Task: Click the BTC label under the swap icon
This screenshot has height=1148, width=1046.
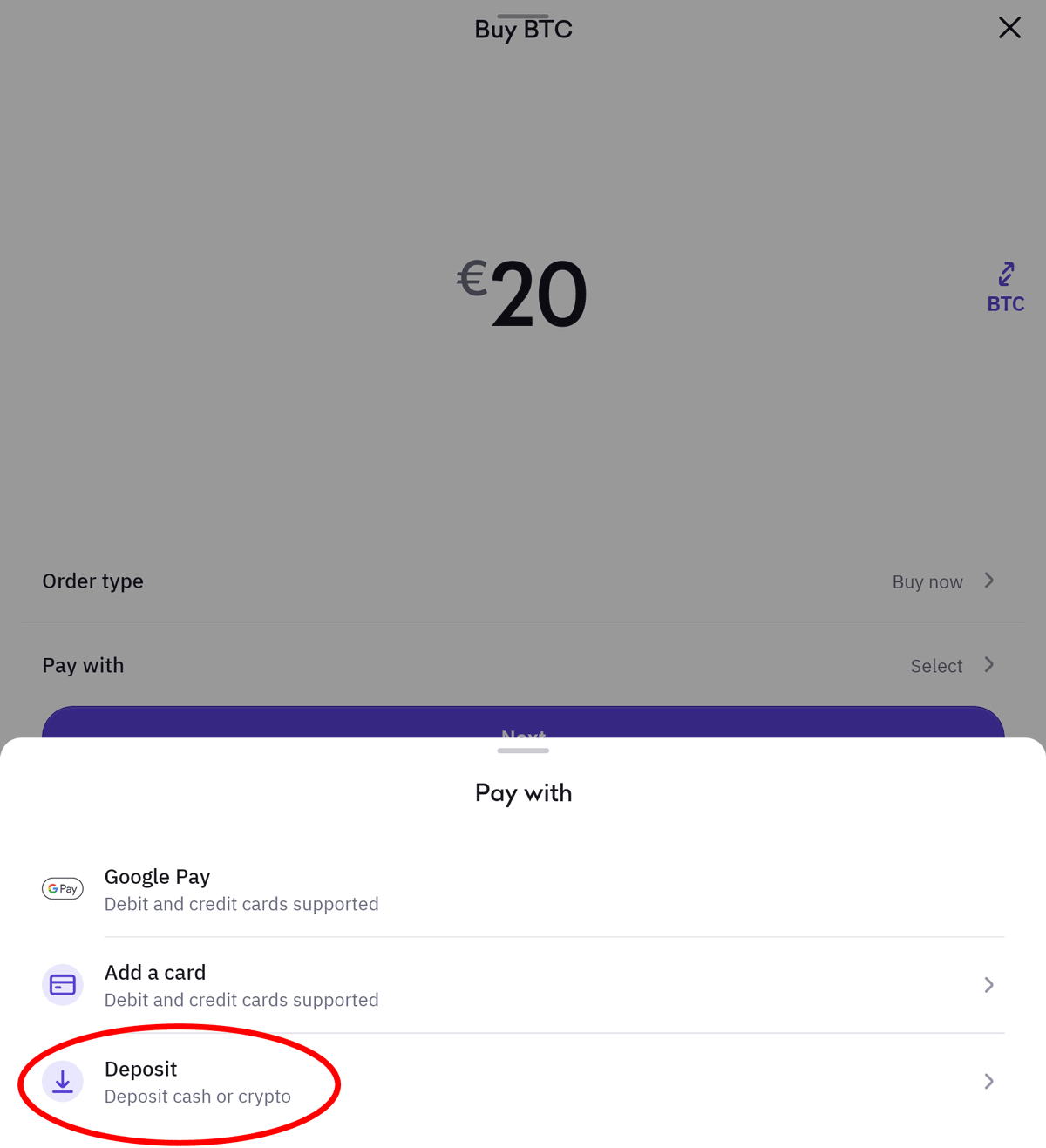Action: [1006, 303]
